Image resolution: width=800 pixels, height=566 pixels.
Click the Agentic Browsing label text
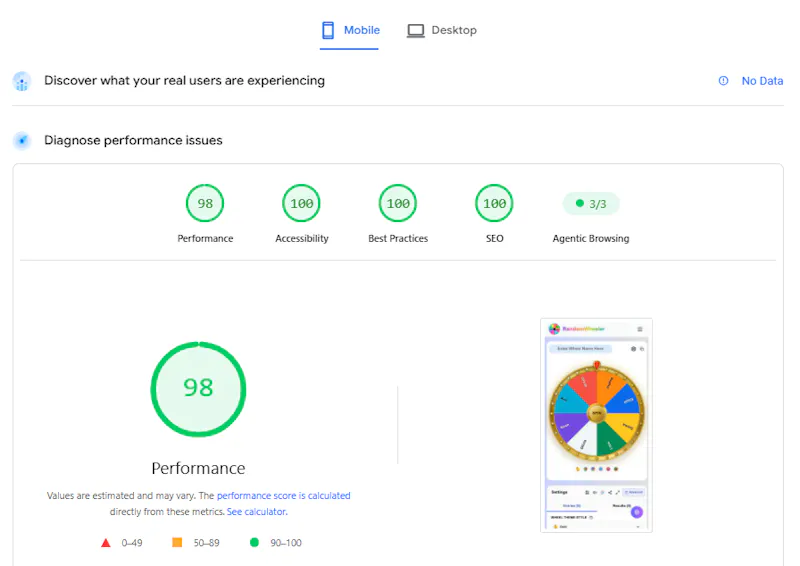[x=591, y=238]
